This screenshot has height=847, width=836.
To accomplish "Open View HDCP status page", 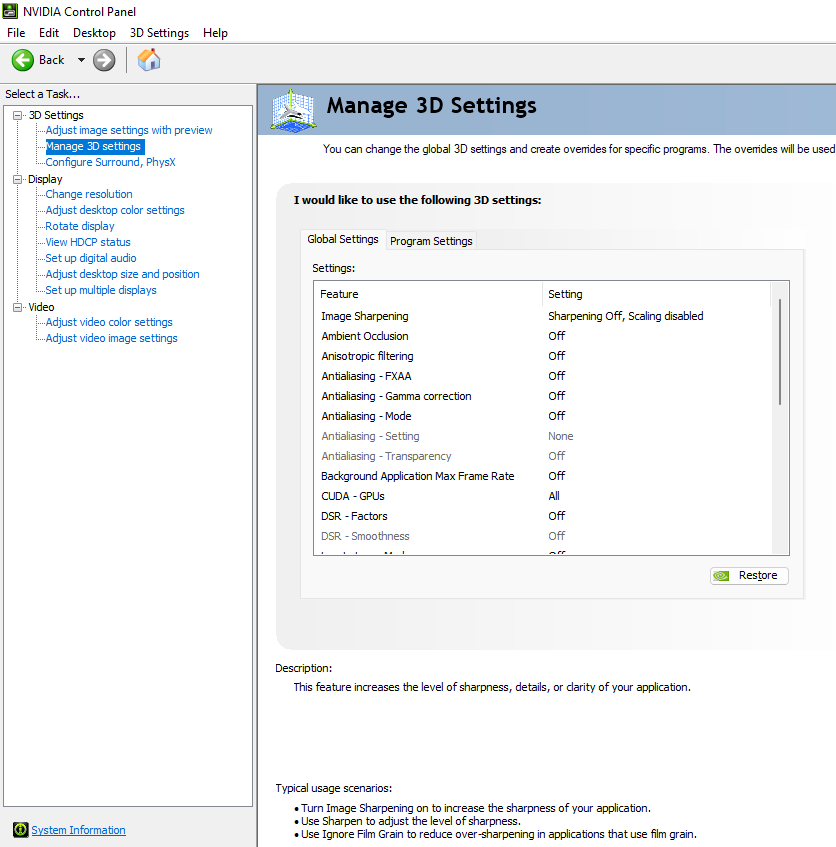I will [88, 242].
